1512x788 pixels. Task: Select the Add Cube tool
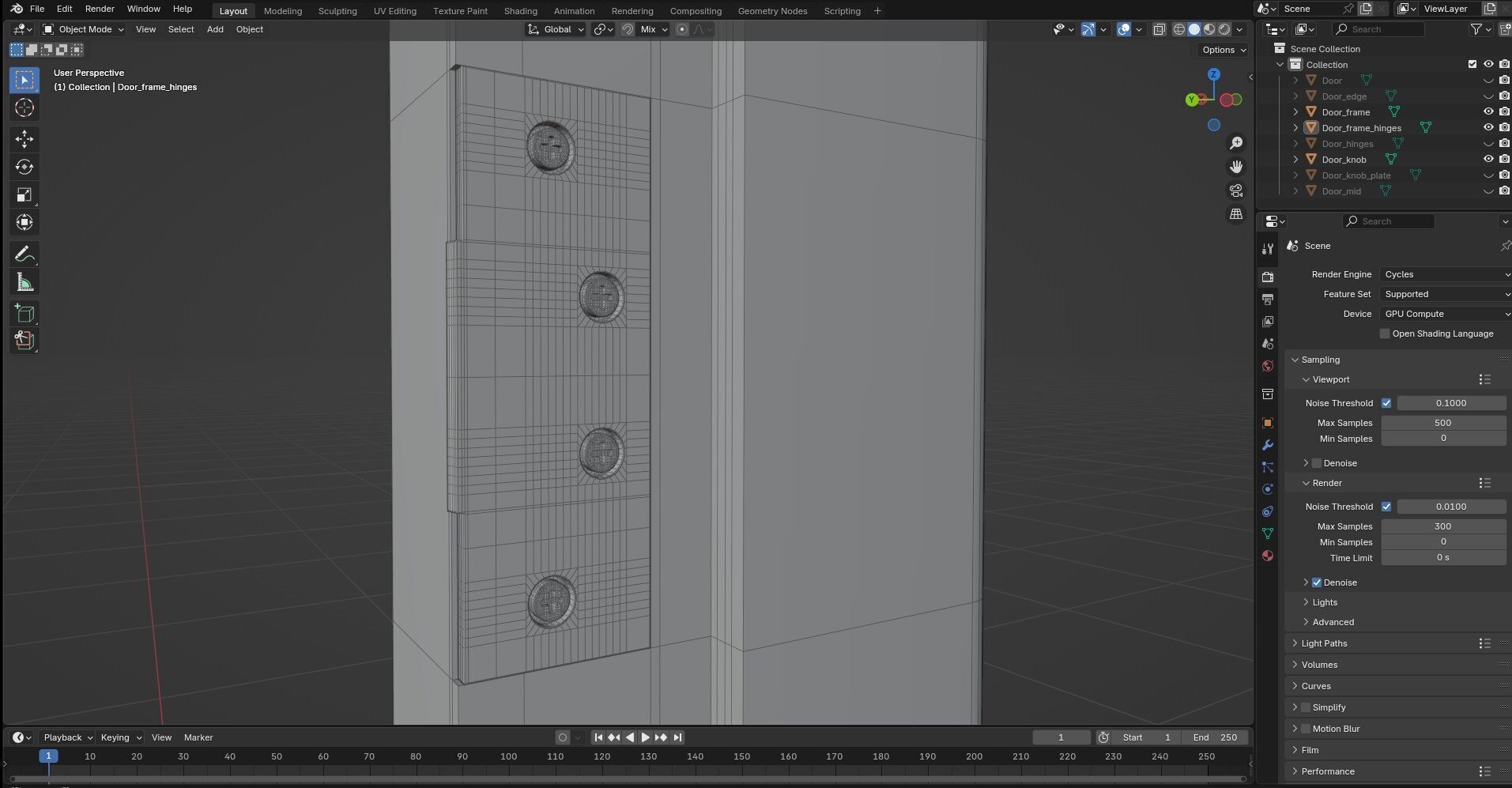pyautogui.click(x=25, y=314)
